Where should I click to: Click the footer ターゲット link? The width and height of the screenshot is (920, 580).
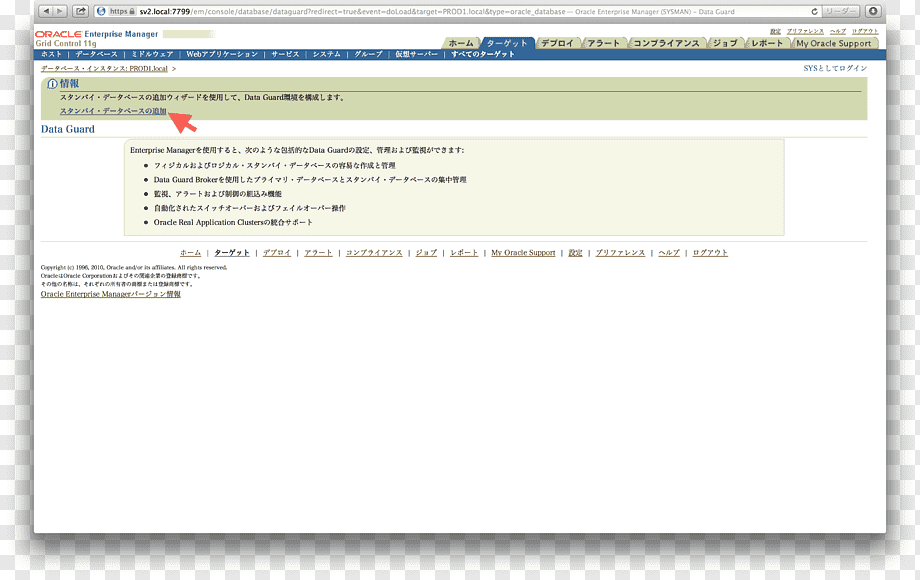click(232, 253)
